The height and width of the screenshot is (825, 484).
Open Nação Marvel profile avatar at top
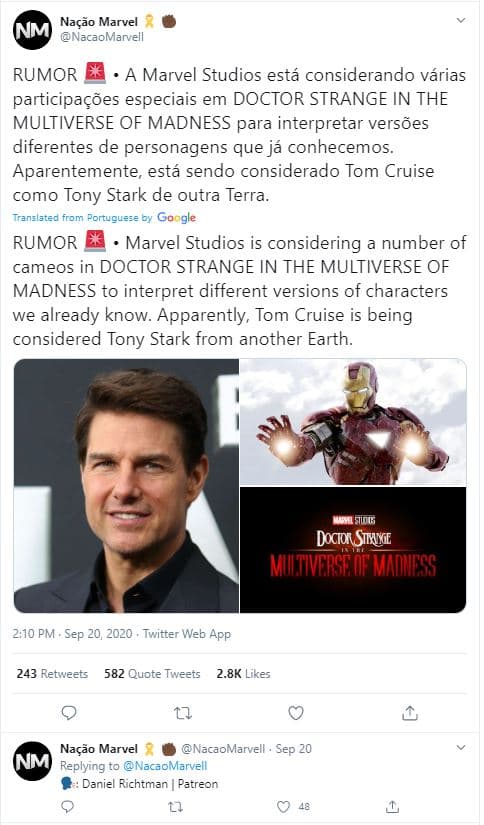pyautogui.click(x=32, y=30)
